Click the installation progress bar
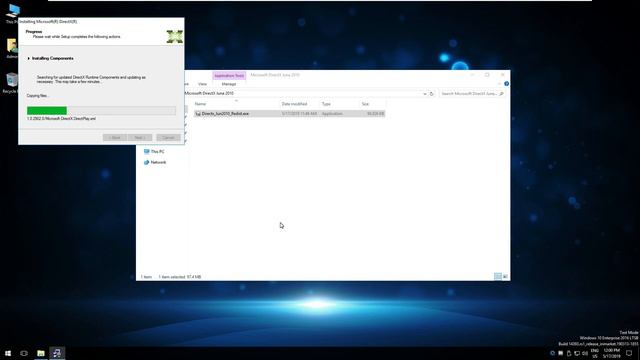Image resolution: width=640 pixels, height=360 pixels. (x=101, y=111)
